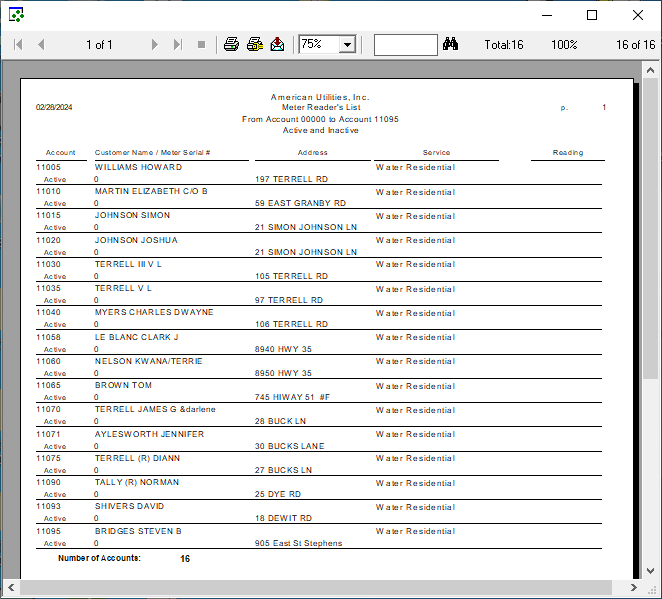This screenshot has height=599, width=662.
Task: Select customer AYLESWORTH JENNIFER
Action: coord(149,434)
